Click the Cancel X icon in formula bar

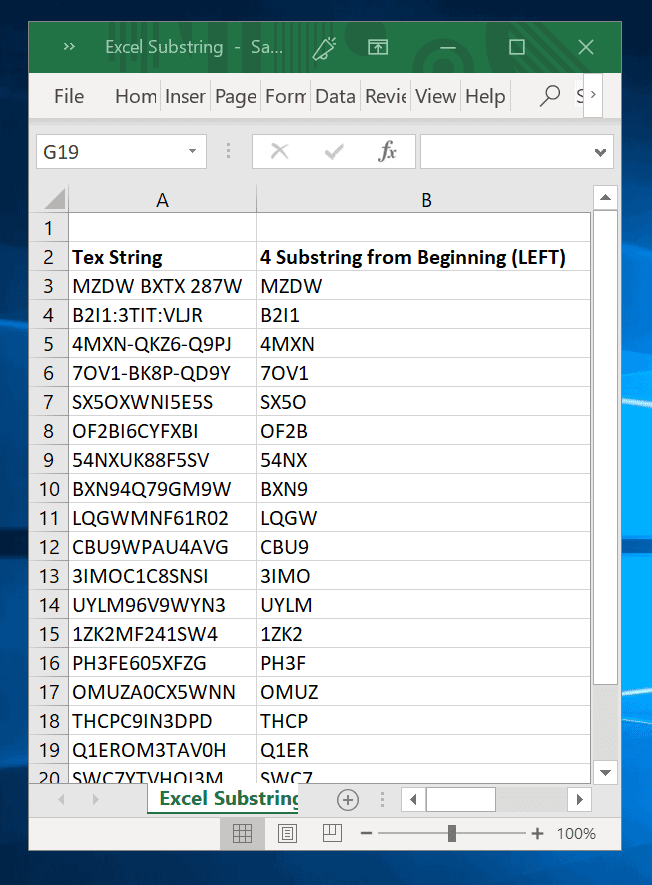[x=280, y=152]
